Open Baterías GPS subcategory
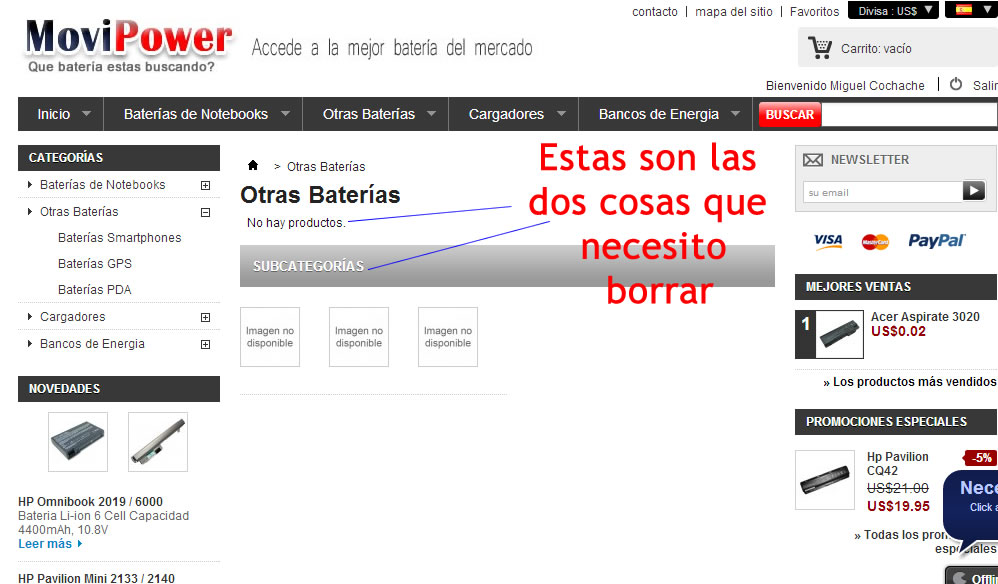 click(x=95, y=263)
